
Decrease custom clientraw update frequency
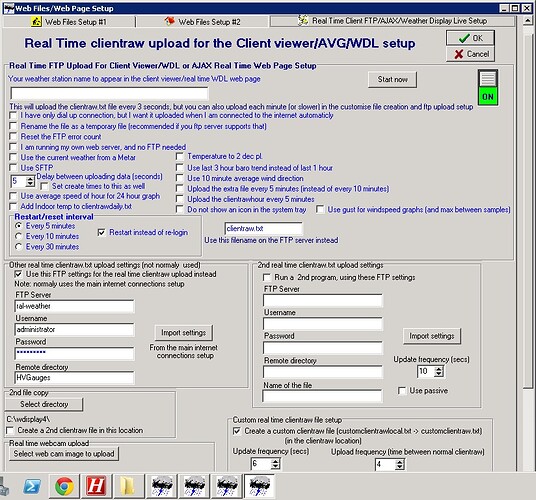coord(276,467)
